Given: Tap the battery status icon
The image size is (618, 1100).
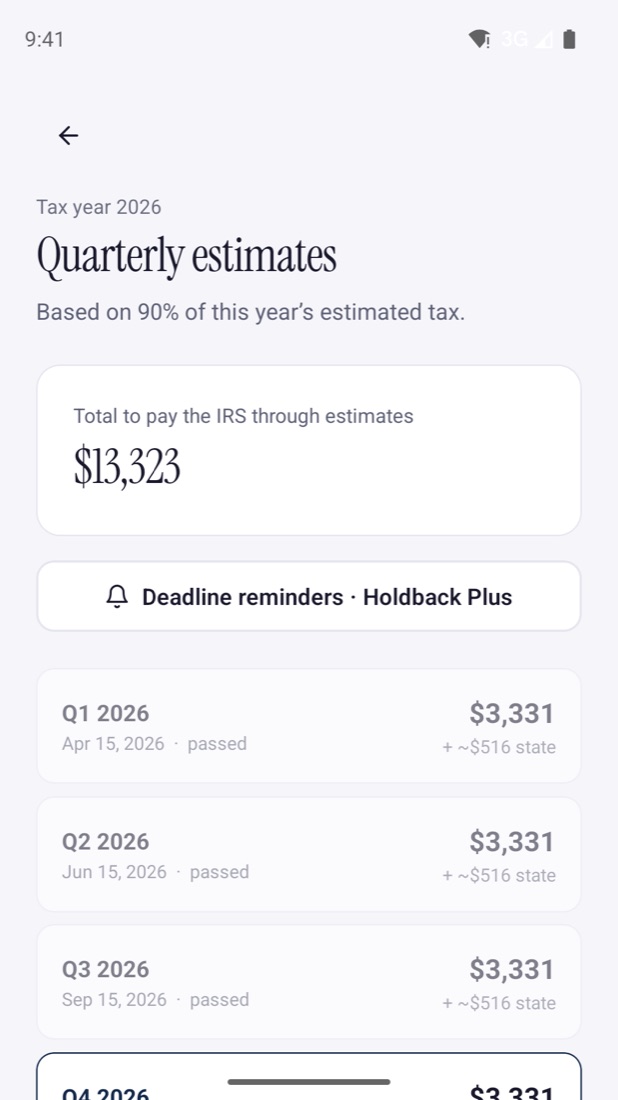Looking at the screenshot, I should 570,39.
